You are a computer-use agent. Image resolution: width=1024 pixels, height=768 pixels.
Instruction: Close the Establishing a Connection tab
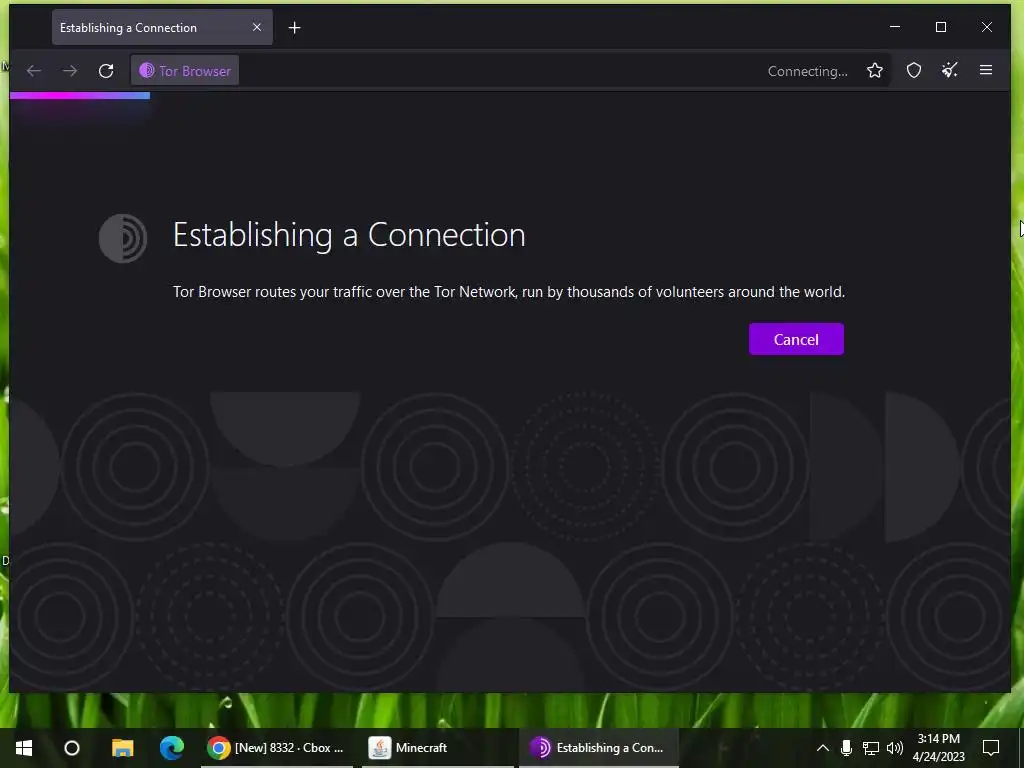click(x=257, y=27)
